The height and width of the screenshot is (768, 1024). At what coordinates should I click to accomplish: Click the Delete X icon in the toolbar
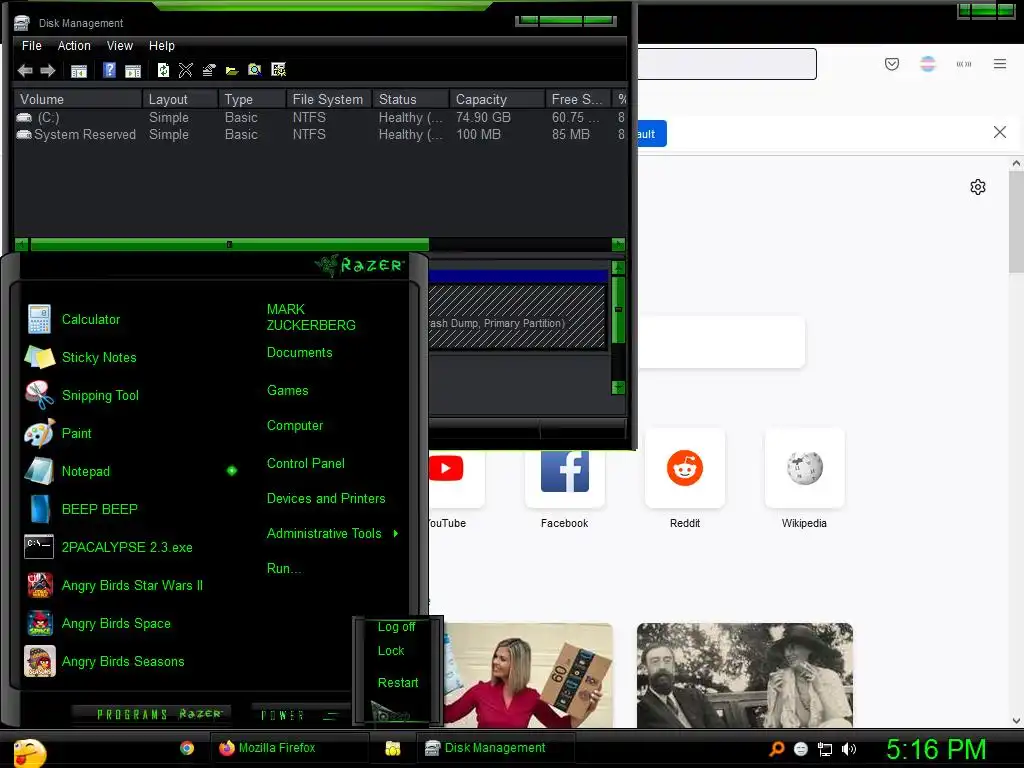185,70
